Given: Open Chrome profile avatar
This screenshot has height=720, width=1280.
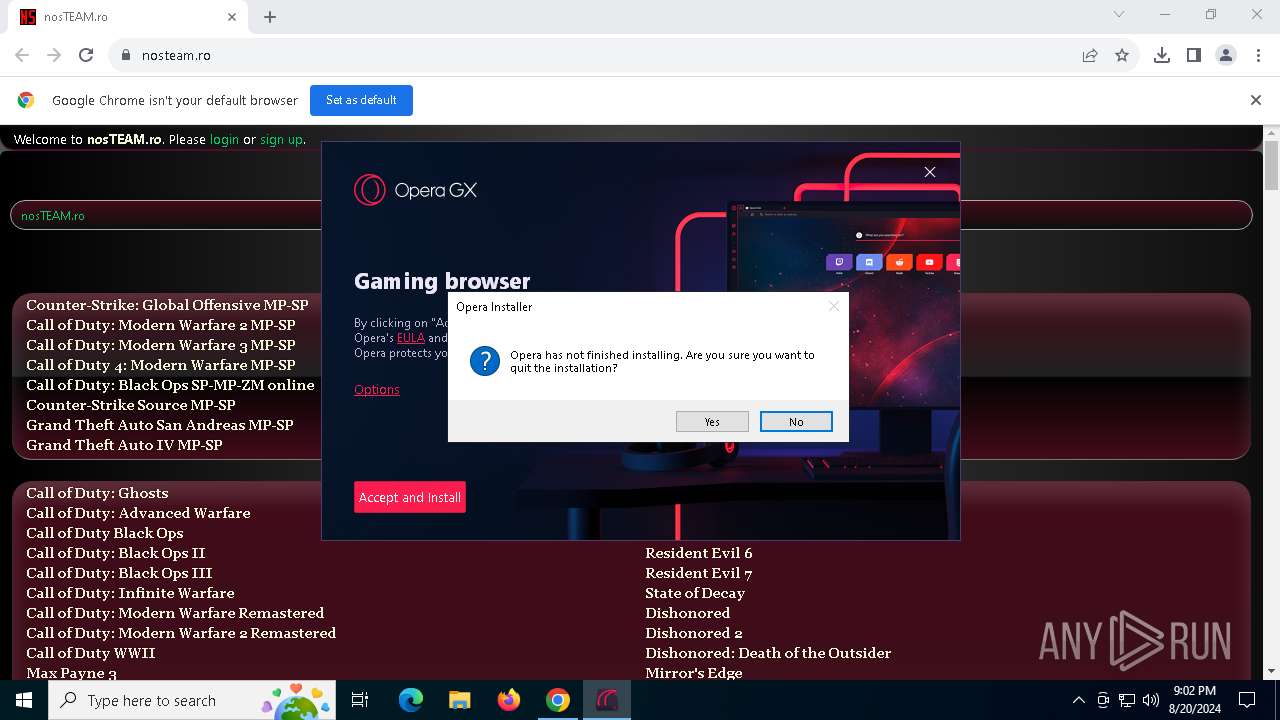Looking at the screenshot, I should point(1226,55).
